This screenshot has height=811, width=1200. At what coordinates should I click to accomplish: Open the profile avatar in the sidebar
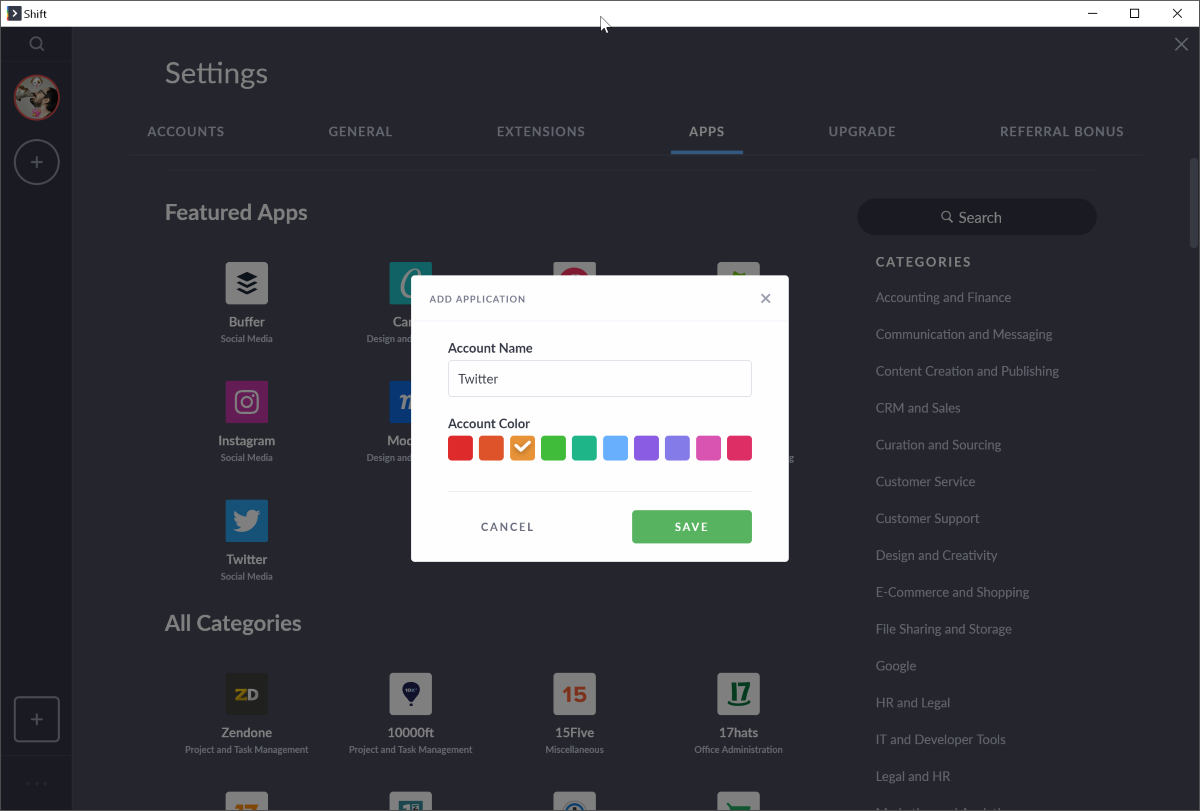(37, 98)
